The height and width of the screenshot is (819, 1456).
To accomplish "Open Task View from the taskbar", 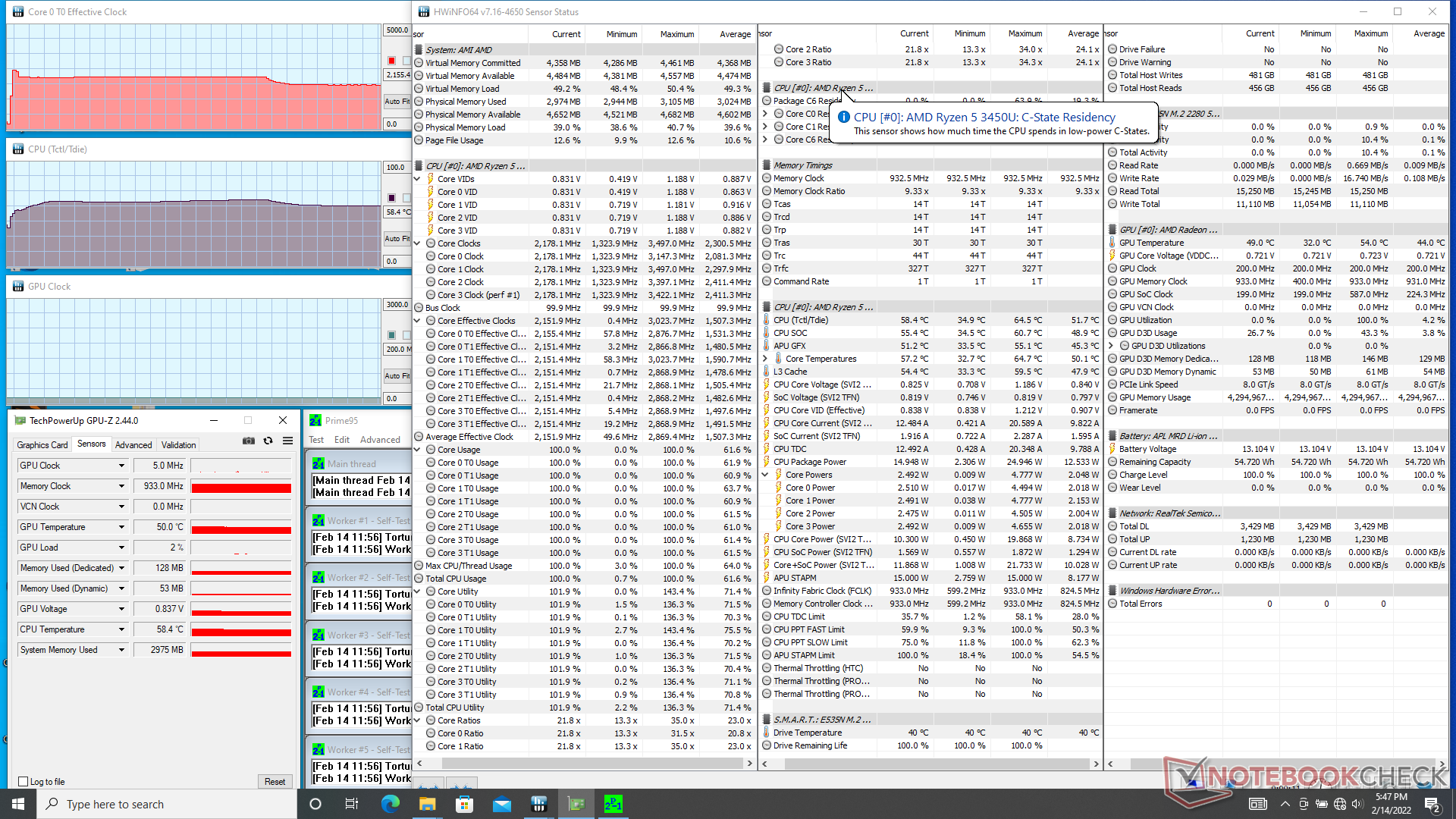I will [352, 804].
